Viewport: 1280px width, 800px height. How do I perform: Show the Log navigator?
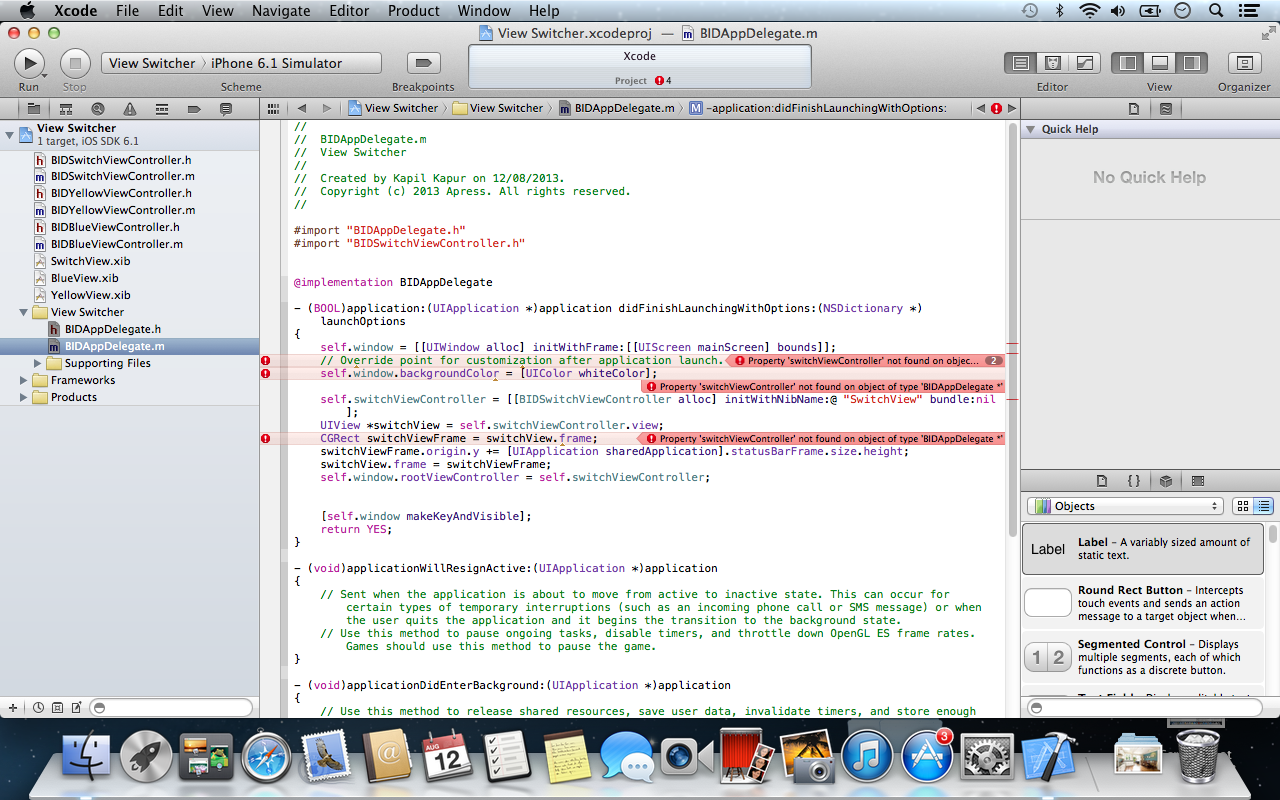[226, 108]
